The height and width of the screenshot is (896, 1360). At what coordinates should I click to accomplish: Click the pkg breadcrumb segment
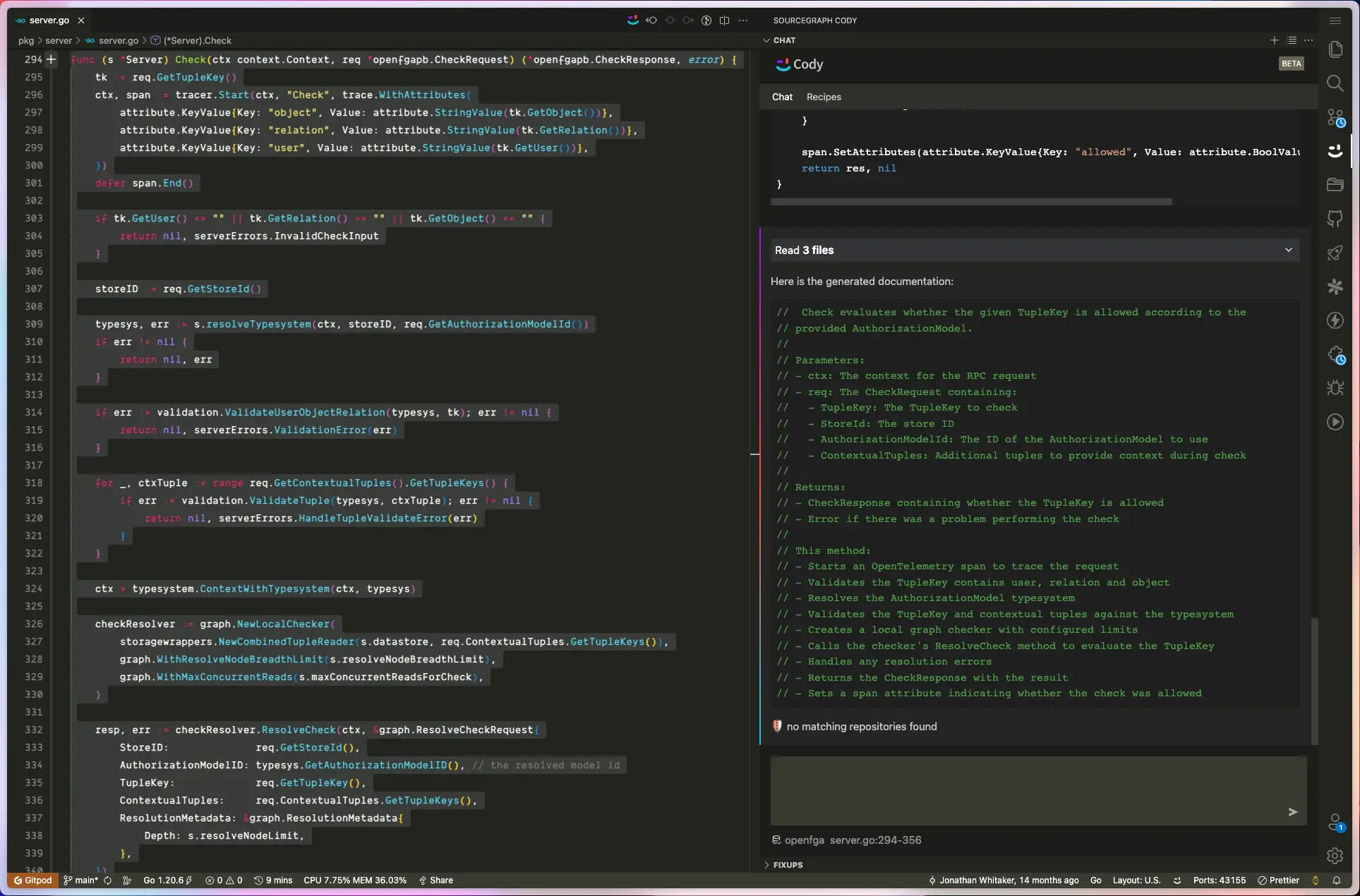tap(26, 40)
